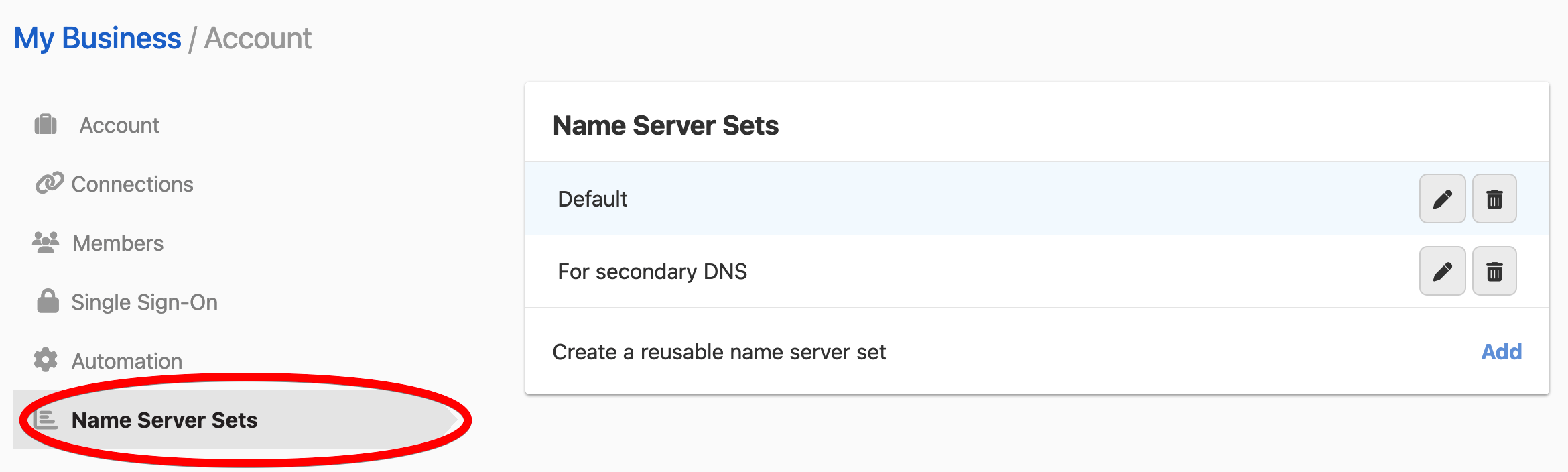1568x472 pixels.
Task: Click Add to create name server set
Action: click(1501, 352)
